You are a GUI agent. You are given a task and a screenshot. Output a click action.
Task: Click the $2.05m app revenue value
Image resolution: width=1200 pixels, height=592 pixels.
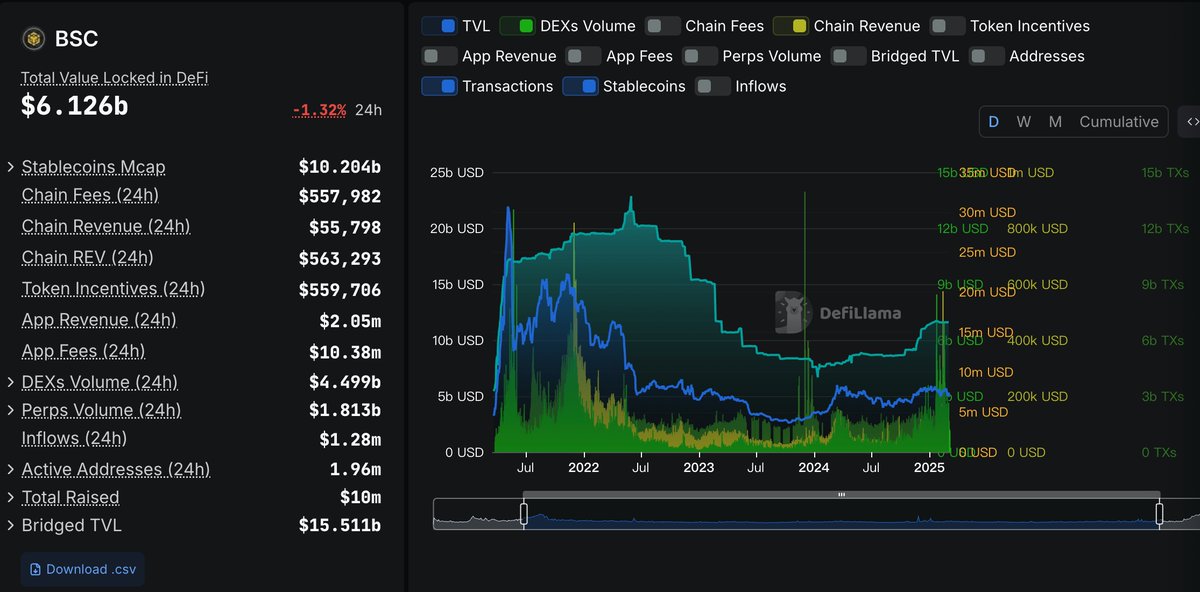coord(350,321)
